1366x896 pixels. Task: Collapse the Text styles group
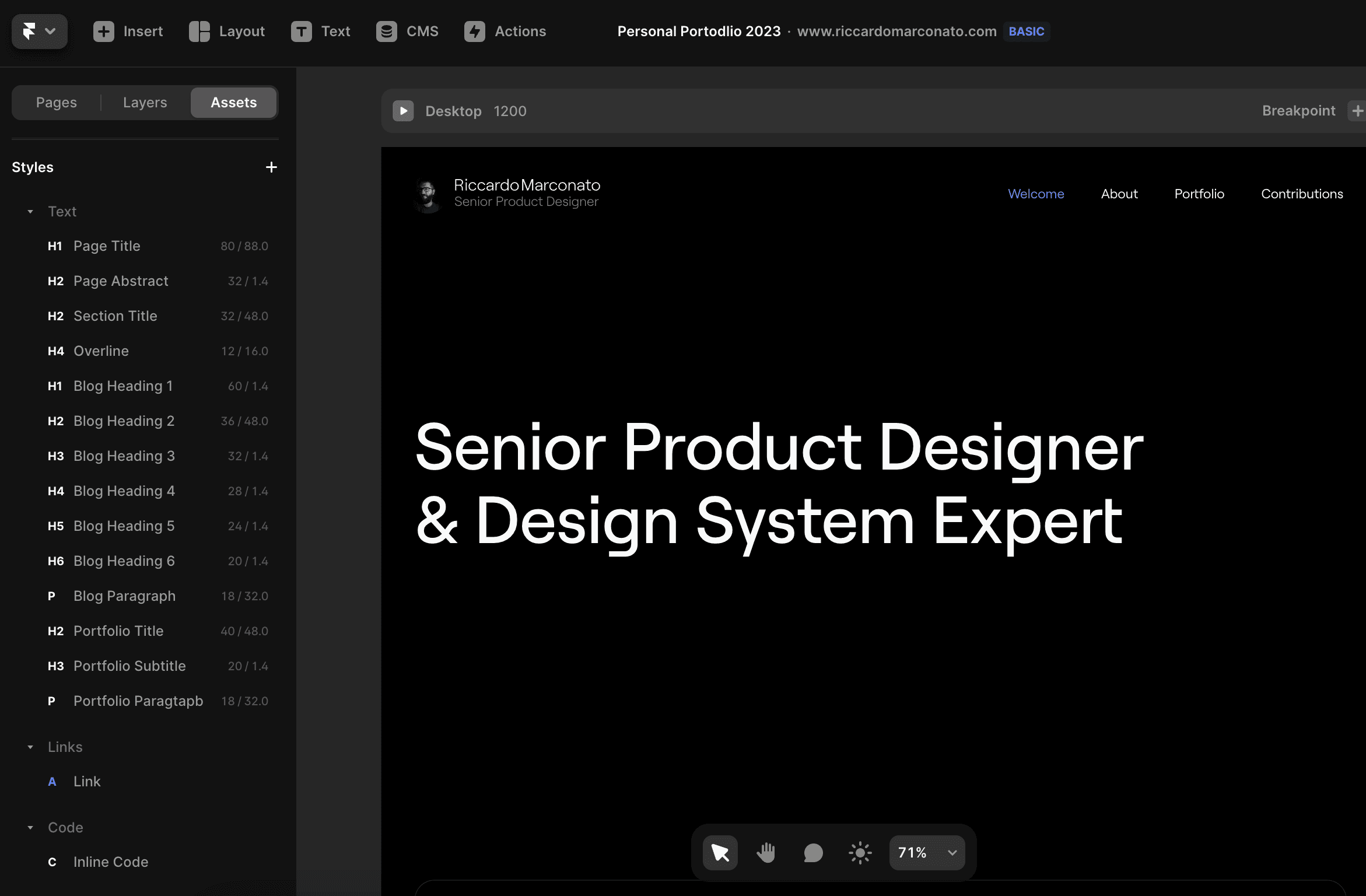tap(30, 212)
